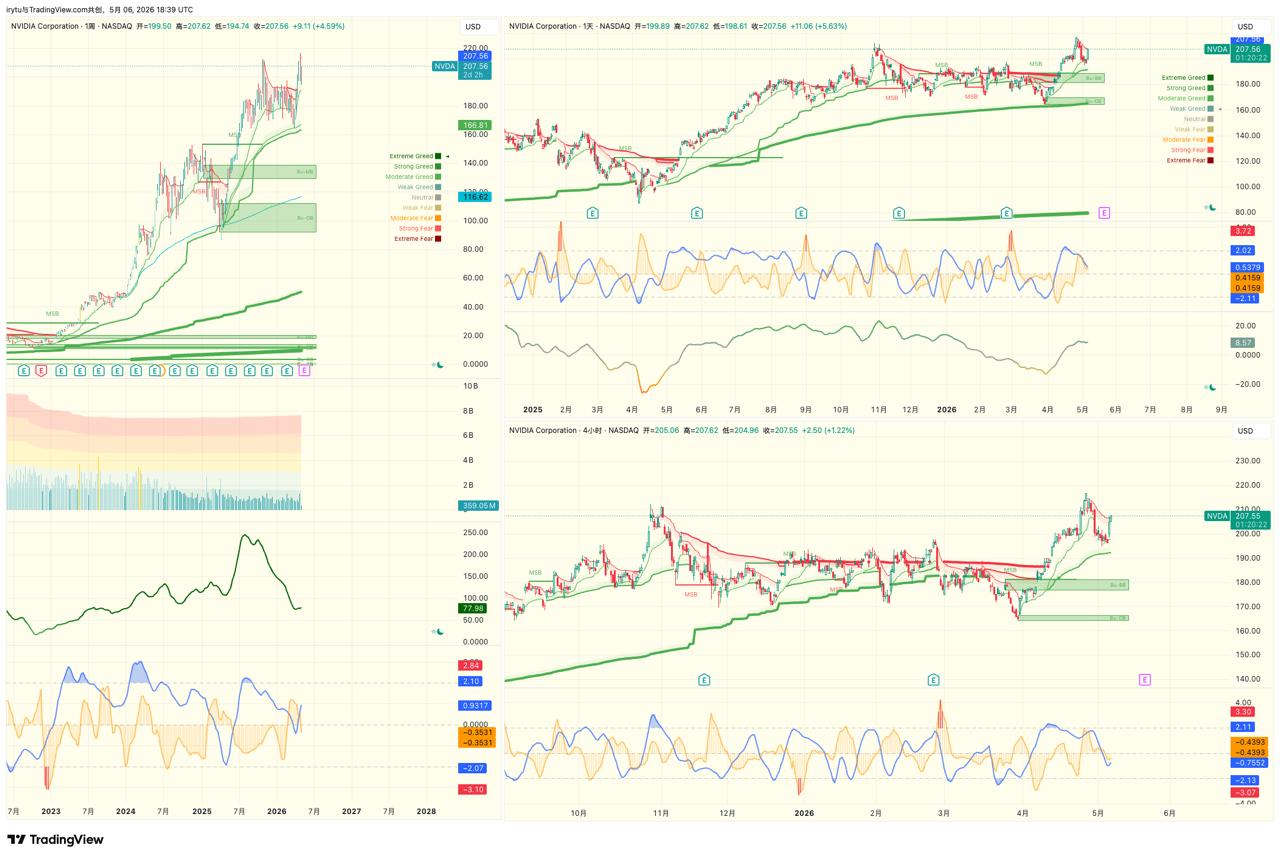This screenshot has width=1280, height=858.
Task: Click the red -3.10 oscillator label
Action: 472,789
